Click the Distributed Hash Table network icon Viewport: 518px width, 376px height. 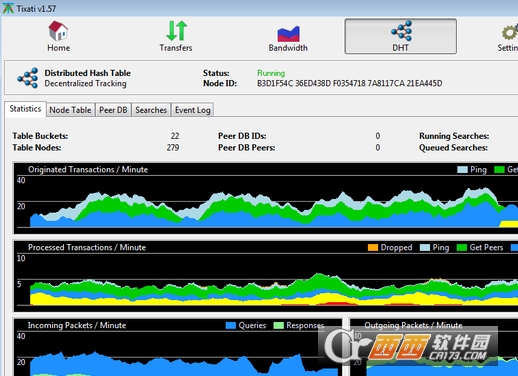[28, 78]
